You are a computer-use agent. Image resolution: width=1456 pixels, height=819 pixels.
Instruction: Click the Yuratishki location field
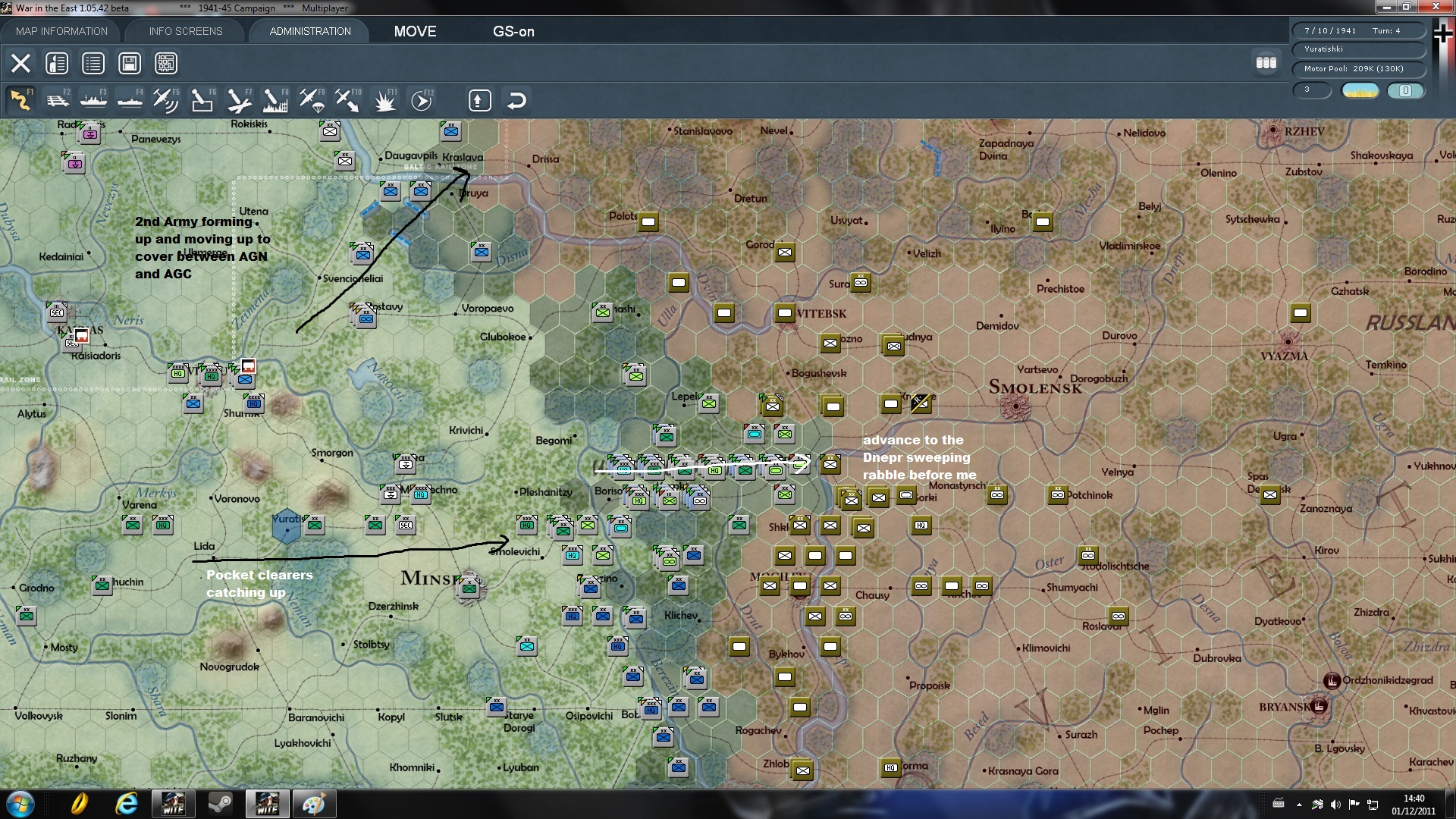(x=1358, y=49)
